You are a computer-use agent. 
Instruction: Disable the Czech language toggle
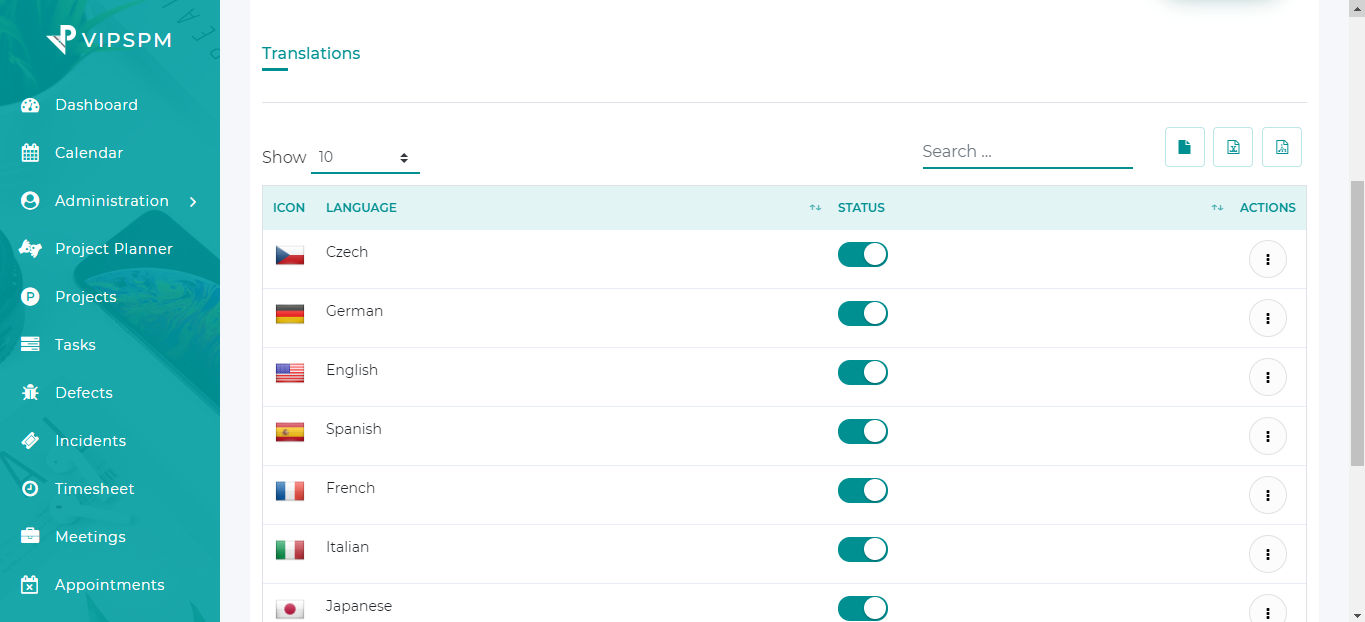click(x=862, y=254)
